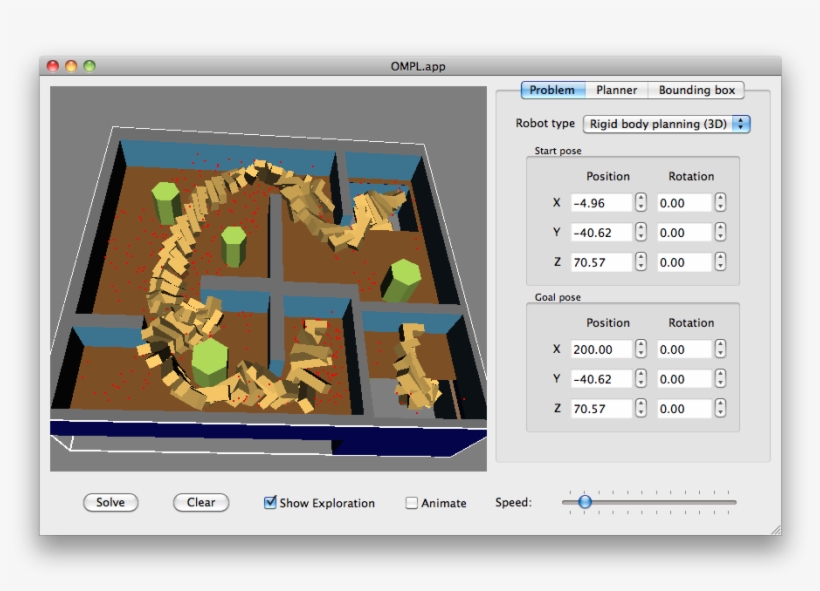Enable the Animate checkbox
Screen dimensions: 820x591
[x=410, y=503]
